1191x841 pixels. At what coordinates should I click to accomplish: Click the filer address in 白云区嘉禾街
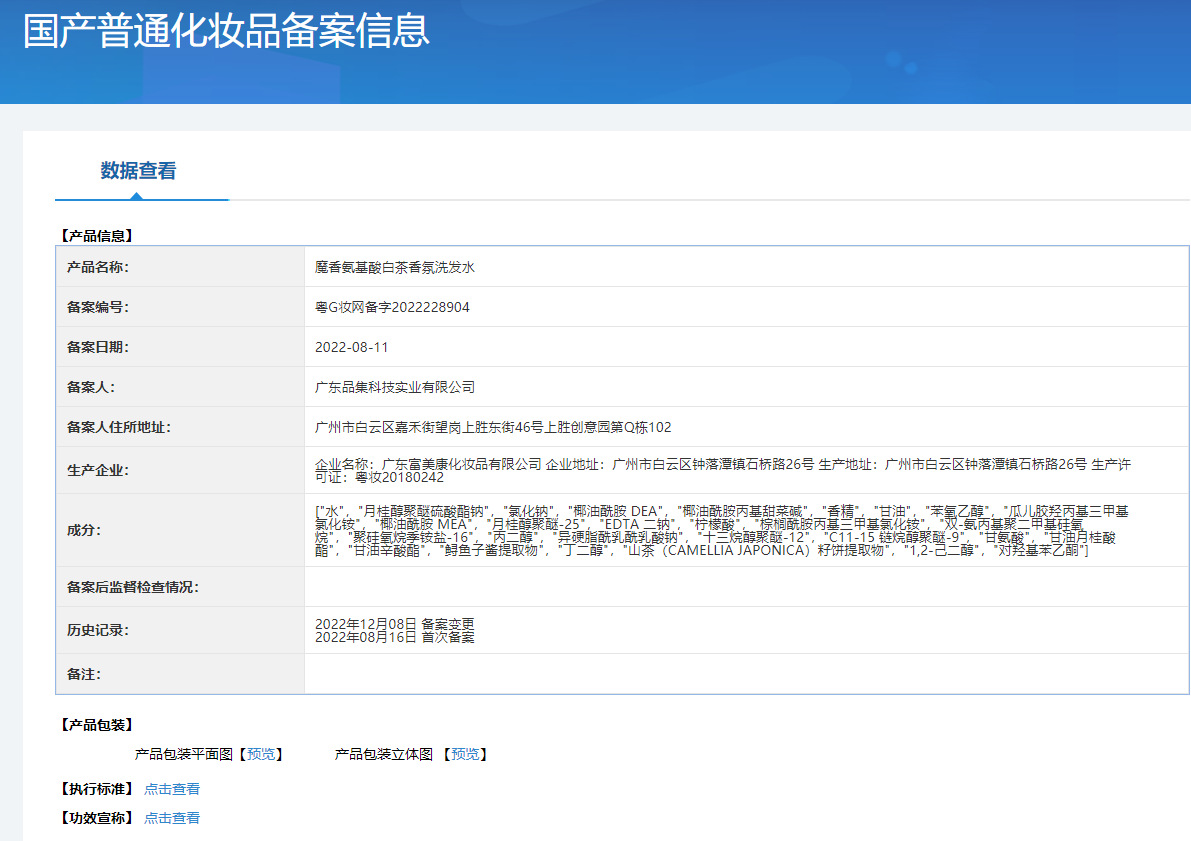493,427
